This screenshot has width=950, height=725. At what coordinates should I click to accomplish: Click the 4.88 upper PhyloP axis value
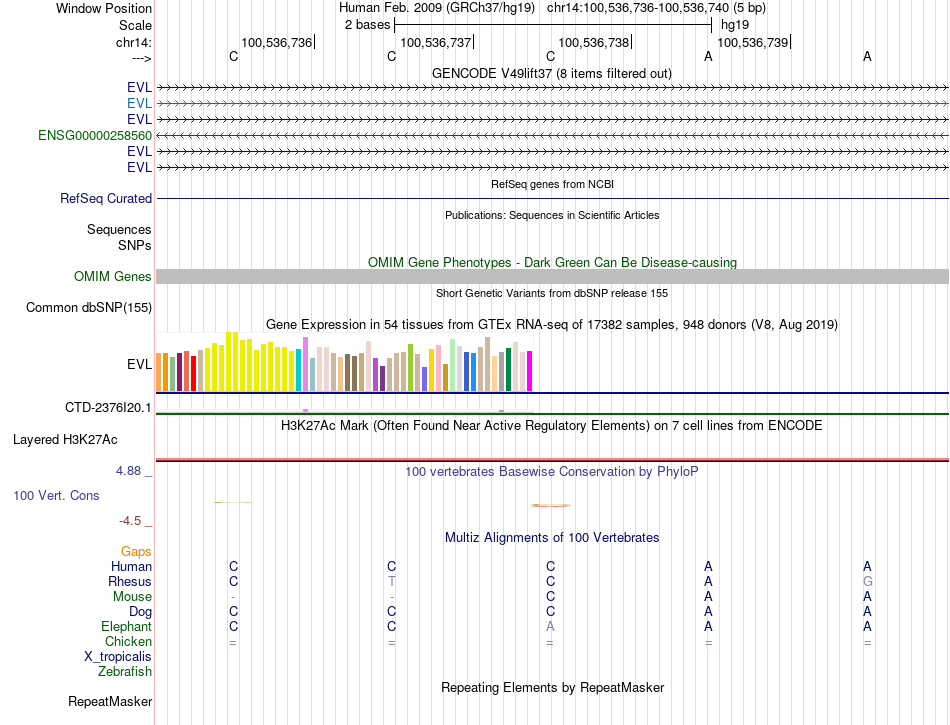(x=128, y=471)
